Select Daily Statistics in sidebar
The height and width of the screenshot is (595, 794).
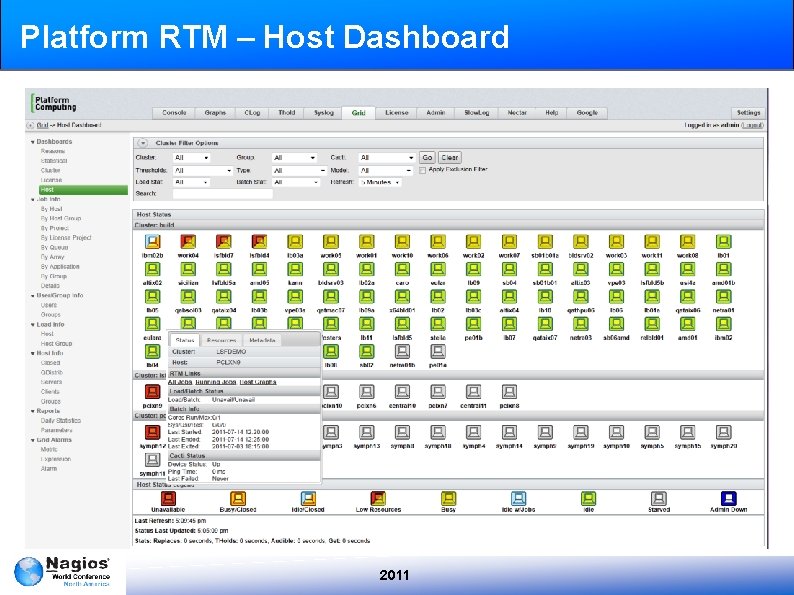click(x=61, y=420)
